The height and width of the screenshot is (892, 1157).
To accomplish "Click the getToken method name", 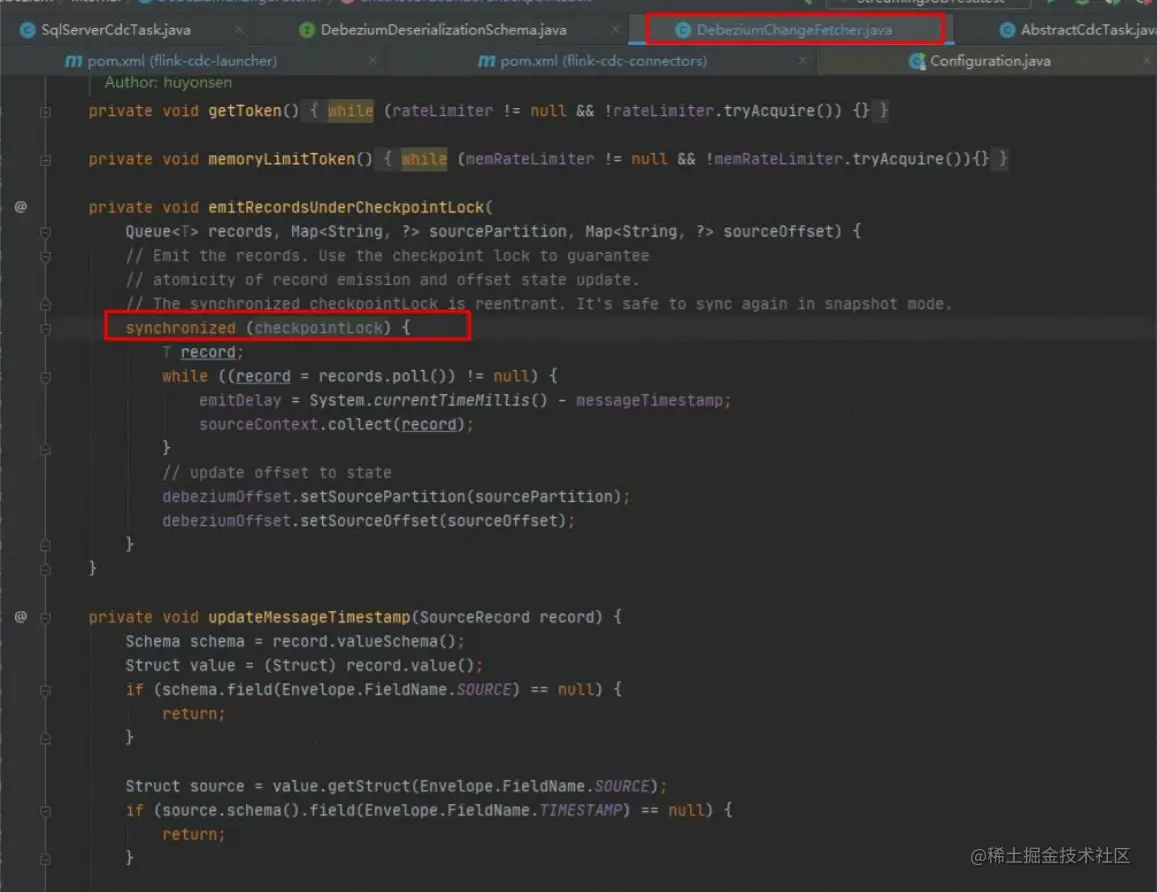I will 245,111.
